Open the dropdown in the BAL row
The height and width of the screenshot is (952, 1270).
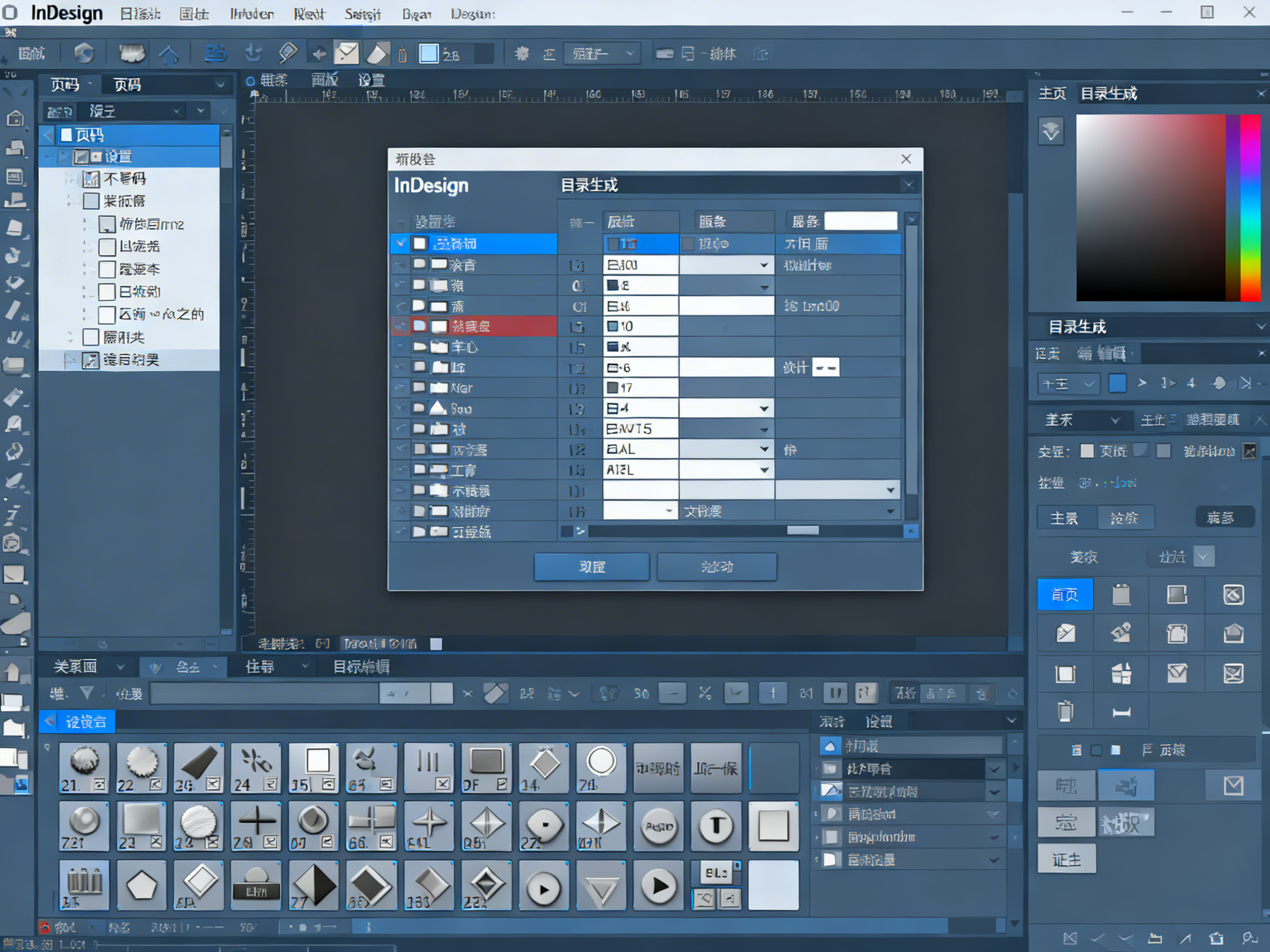coord(763,449)
